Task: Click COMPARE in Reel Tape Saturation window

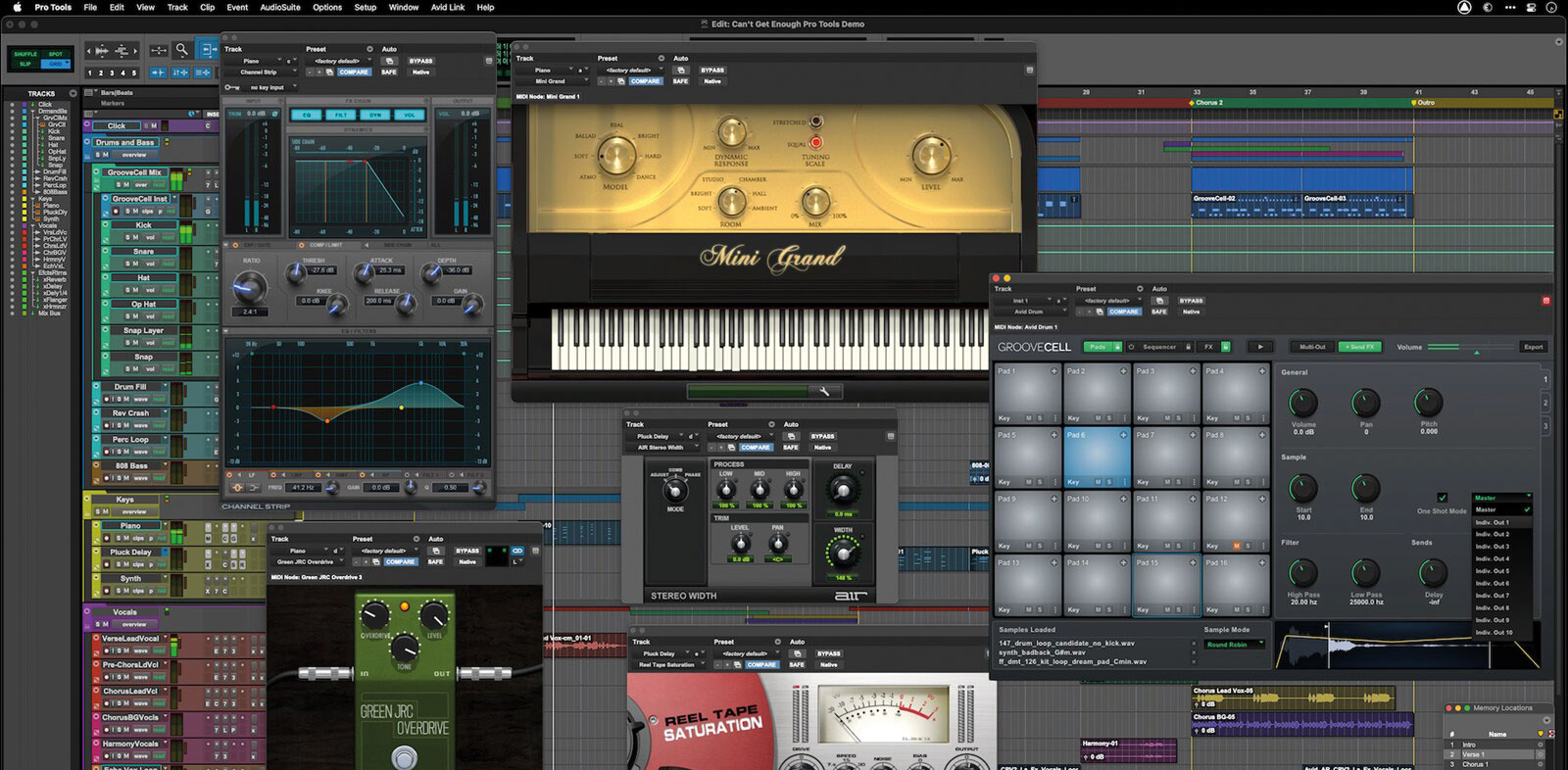Action: 760,664
